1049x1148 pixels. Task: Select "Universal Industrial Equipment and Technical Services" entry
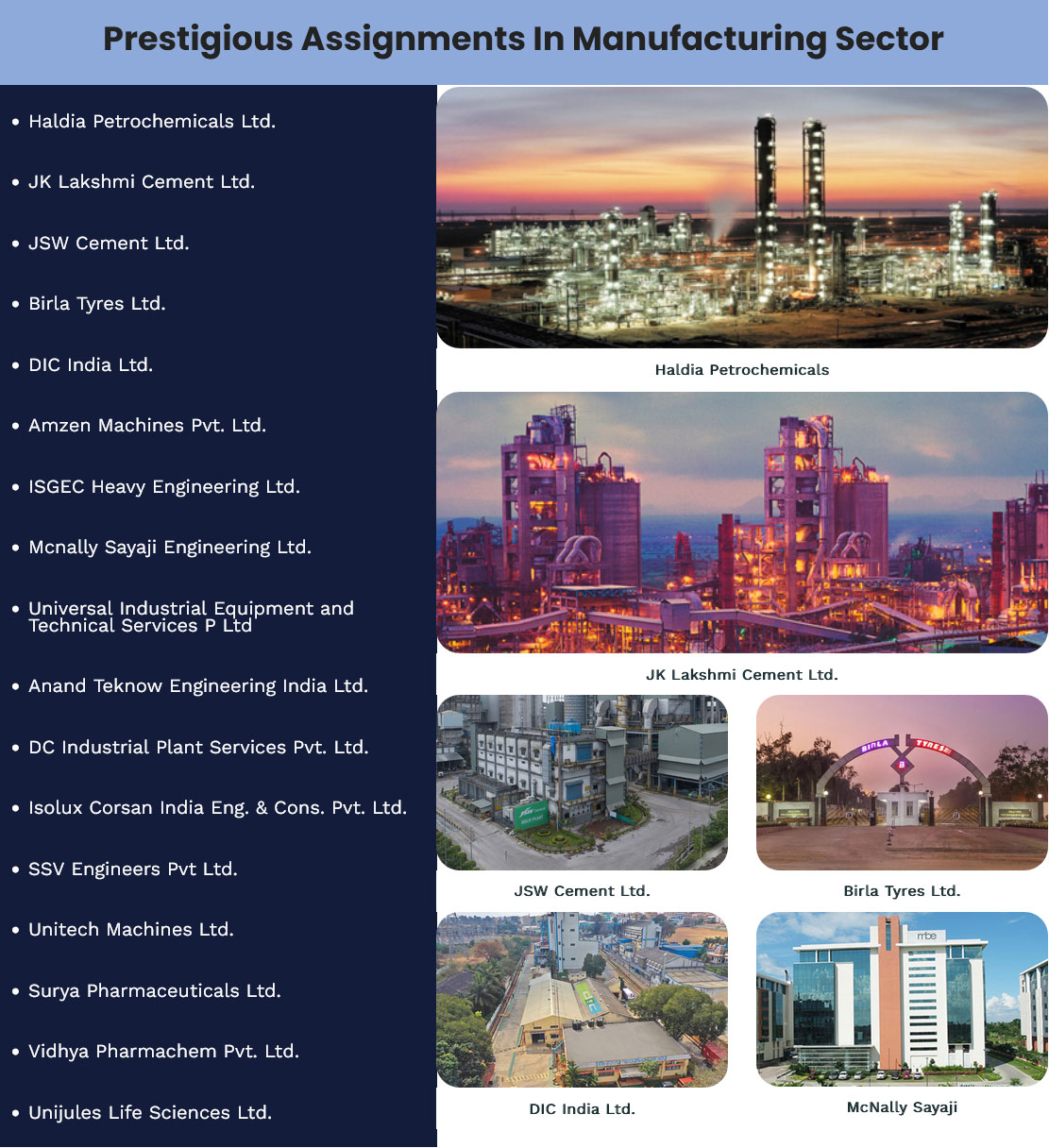[192, 616]
